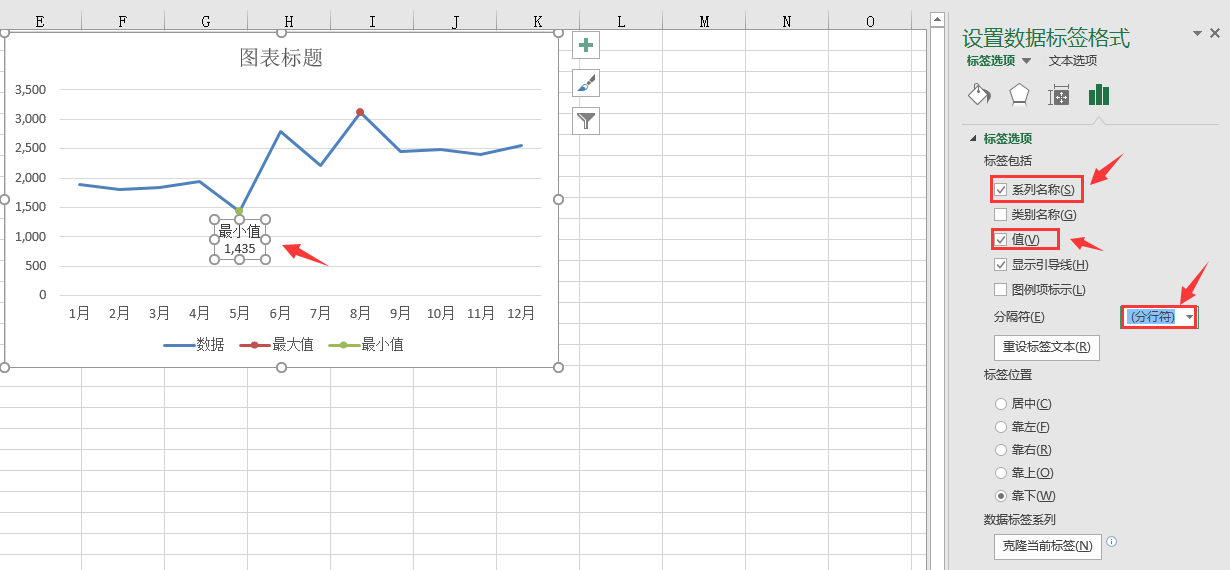Select the Effects pentagon icon
The image size is (1230, 570).
click(1018, 95)
